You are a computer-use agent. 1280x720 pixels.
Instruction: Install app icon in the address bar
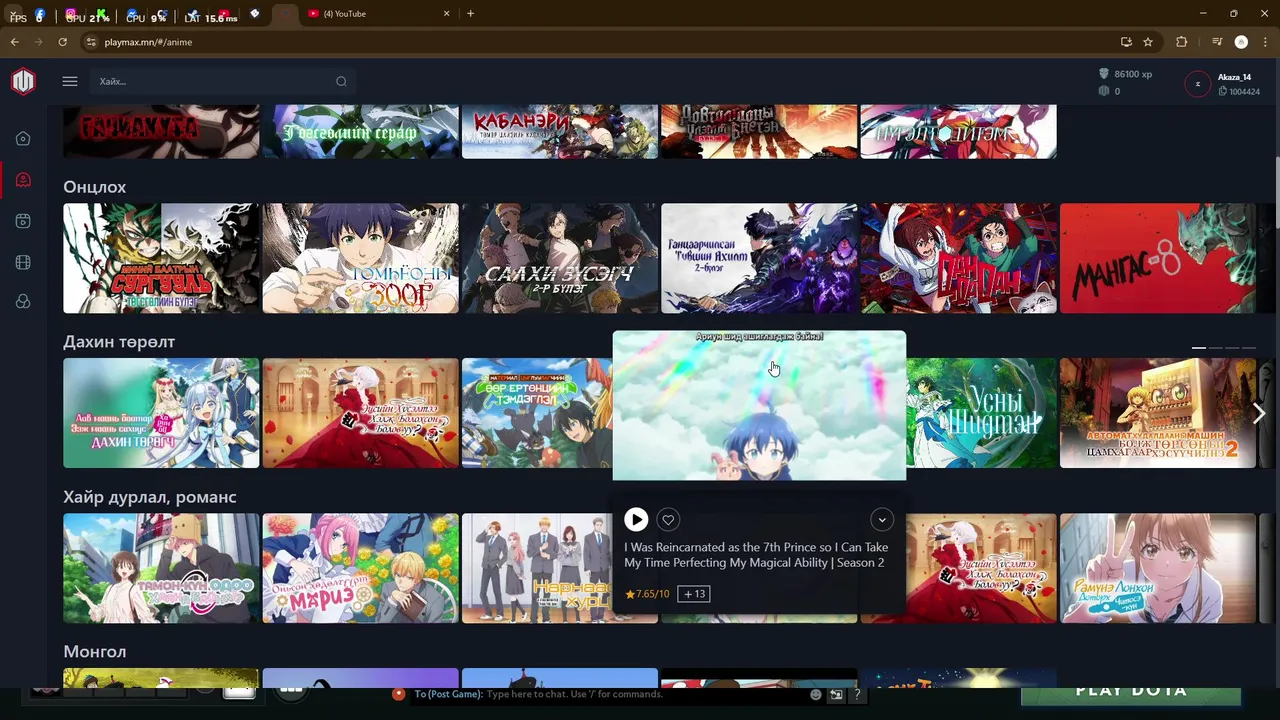tap(1126, 42)
